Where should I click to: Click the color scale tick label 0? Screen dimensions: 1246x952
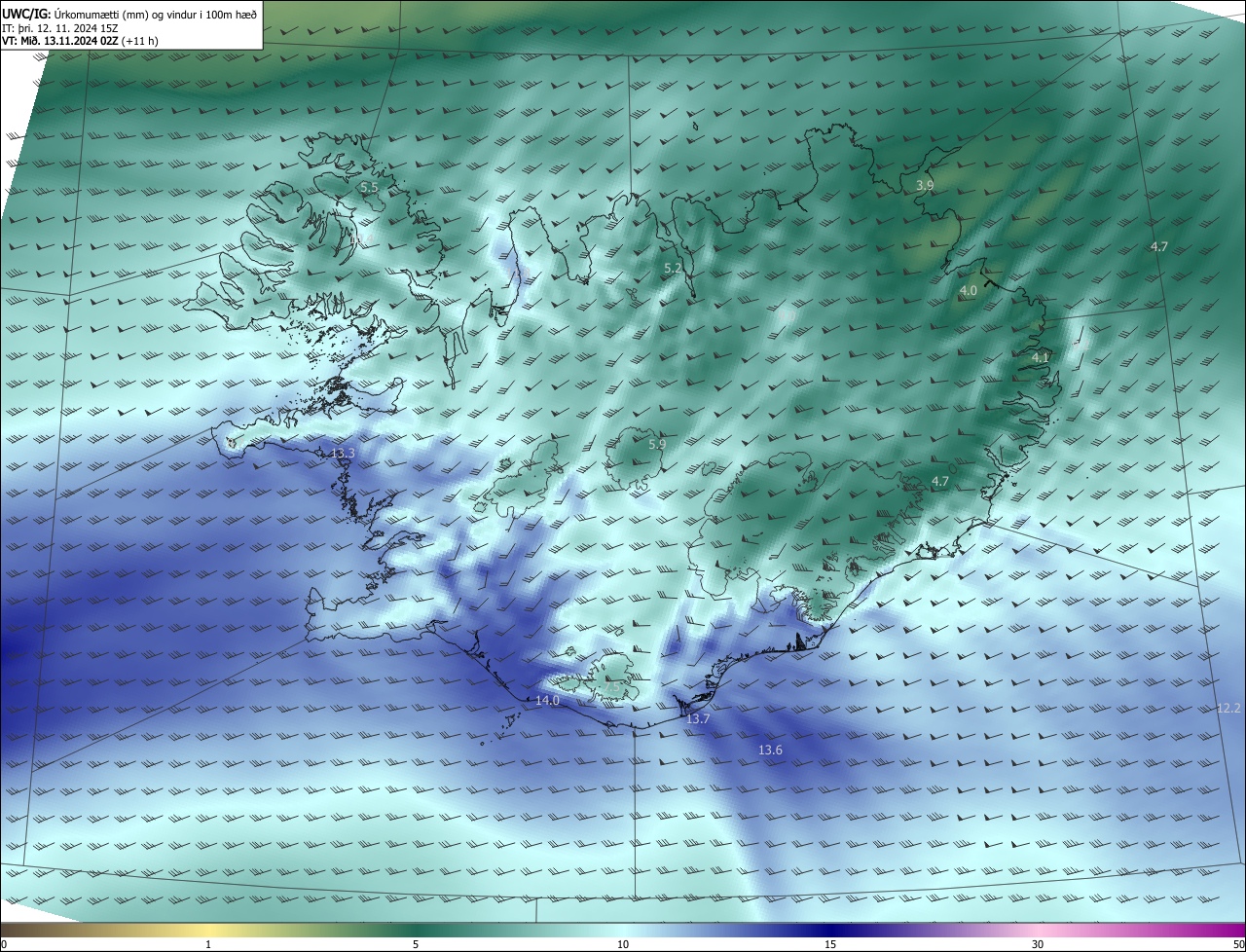(x=4, y=944)
